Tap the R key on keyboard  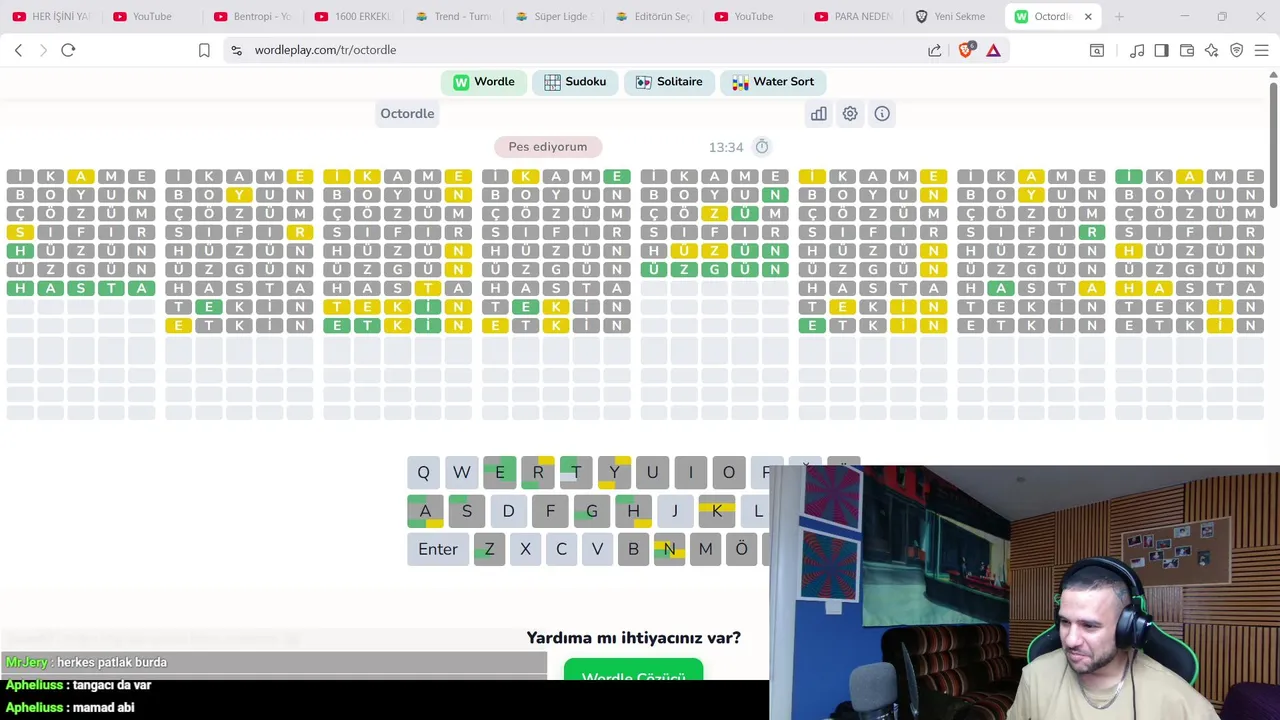point(538,473)
